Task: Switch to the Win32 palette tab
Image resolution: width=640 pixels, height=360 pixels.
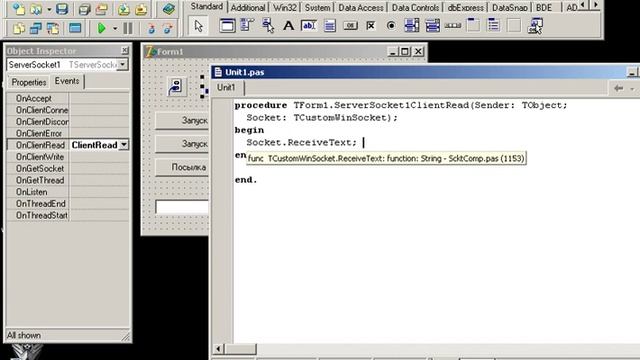Action: pos(284,8)
